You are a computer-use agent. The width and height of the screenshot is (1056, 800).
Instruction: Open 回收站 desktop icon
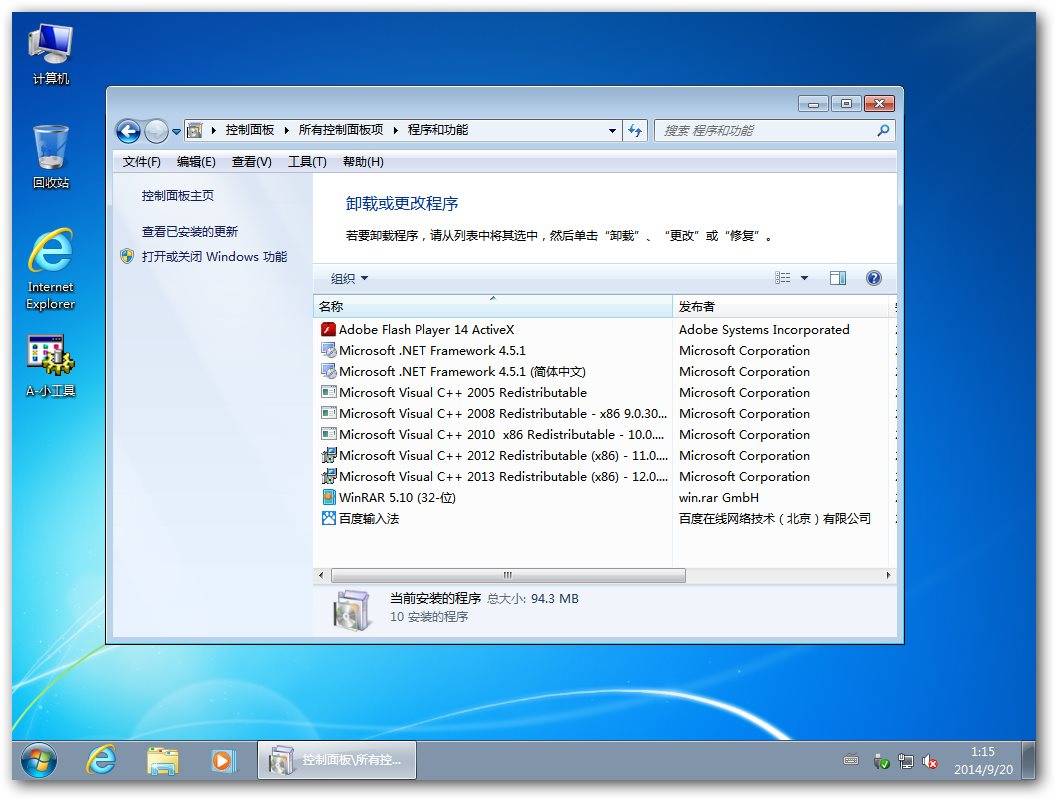pos(51,157)
